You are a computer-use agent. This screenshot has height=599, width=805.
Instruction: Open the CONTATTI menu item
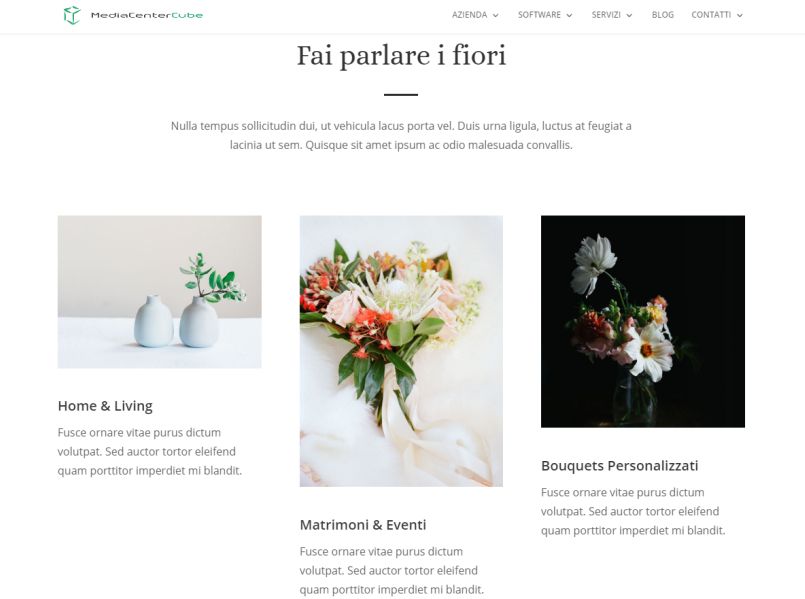pyautogui.click(x=711, y=15)
